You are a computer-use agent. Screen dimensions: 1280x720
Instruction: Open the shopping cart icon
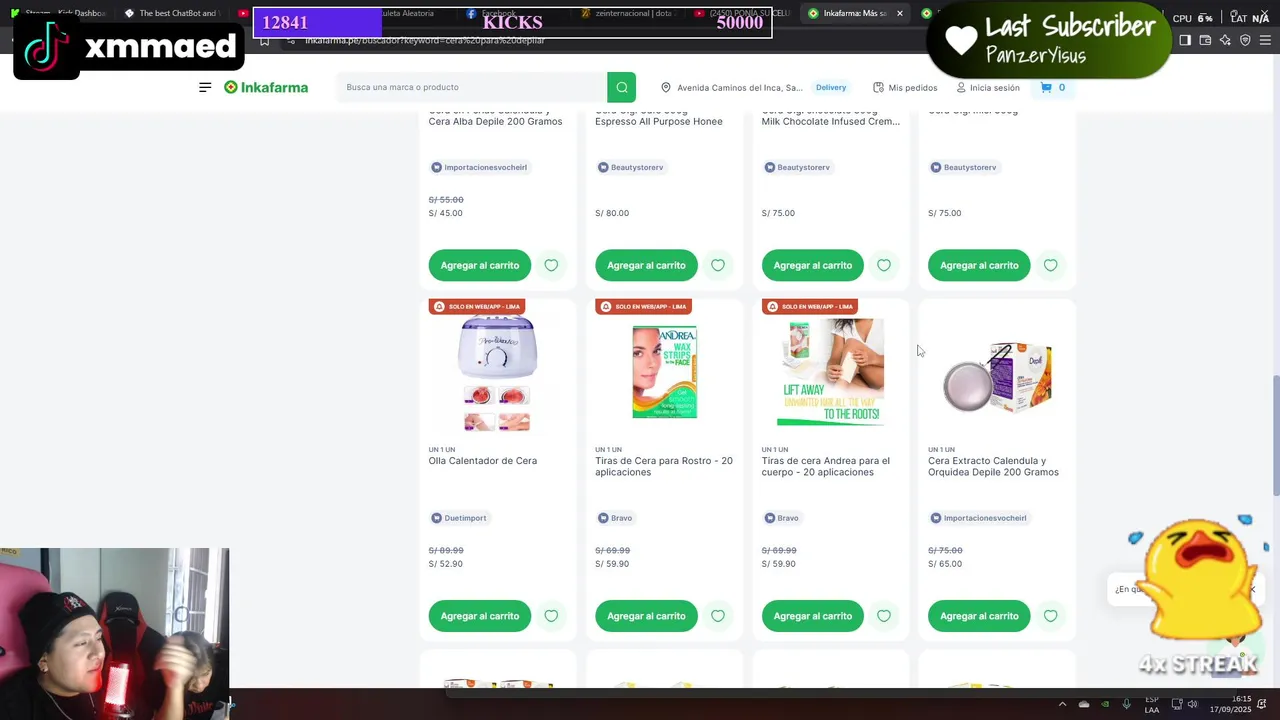tap(1046, 87)
